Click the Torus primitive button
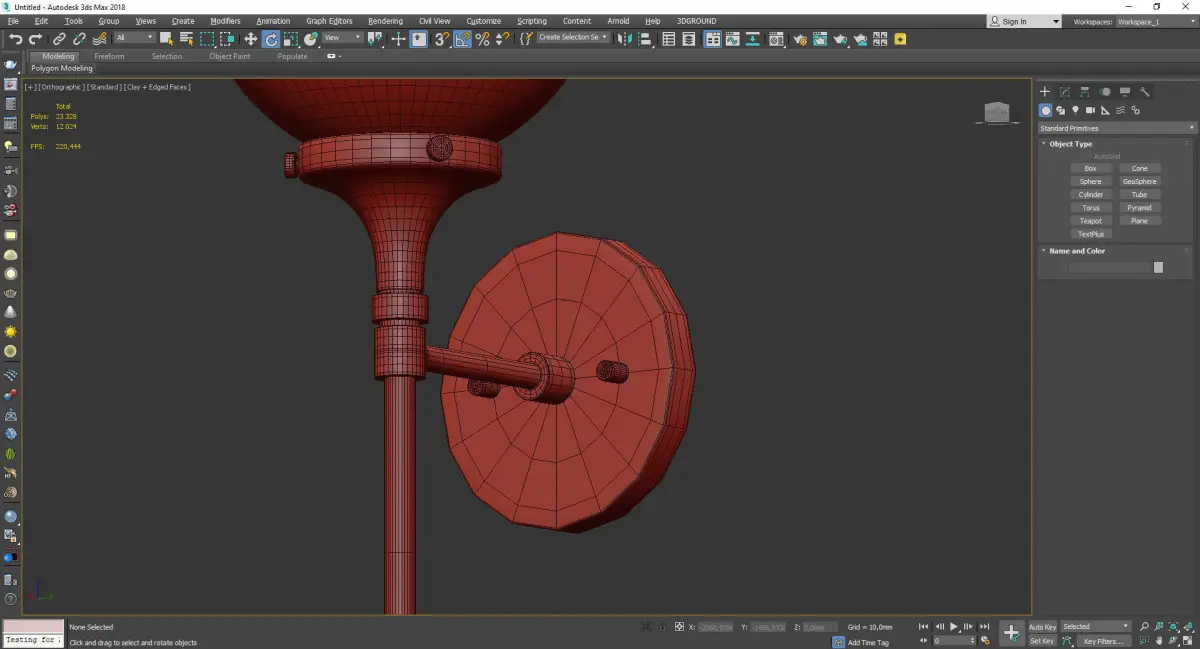 pyautogui.click(x=1090, y=208)
